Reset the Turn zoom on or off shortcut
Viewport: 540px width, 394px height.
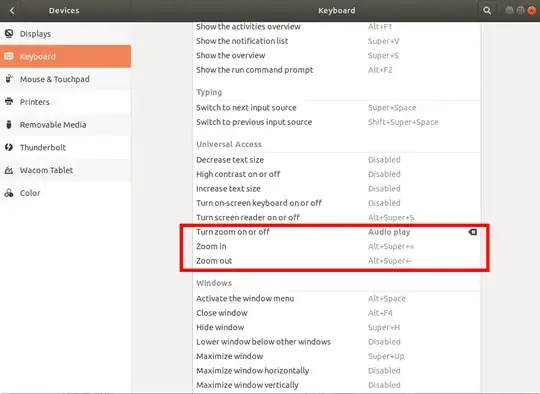click(472, 232)
